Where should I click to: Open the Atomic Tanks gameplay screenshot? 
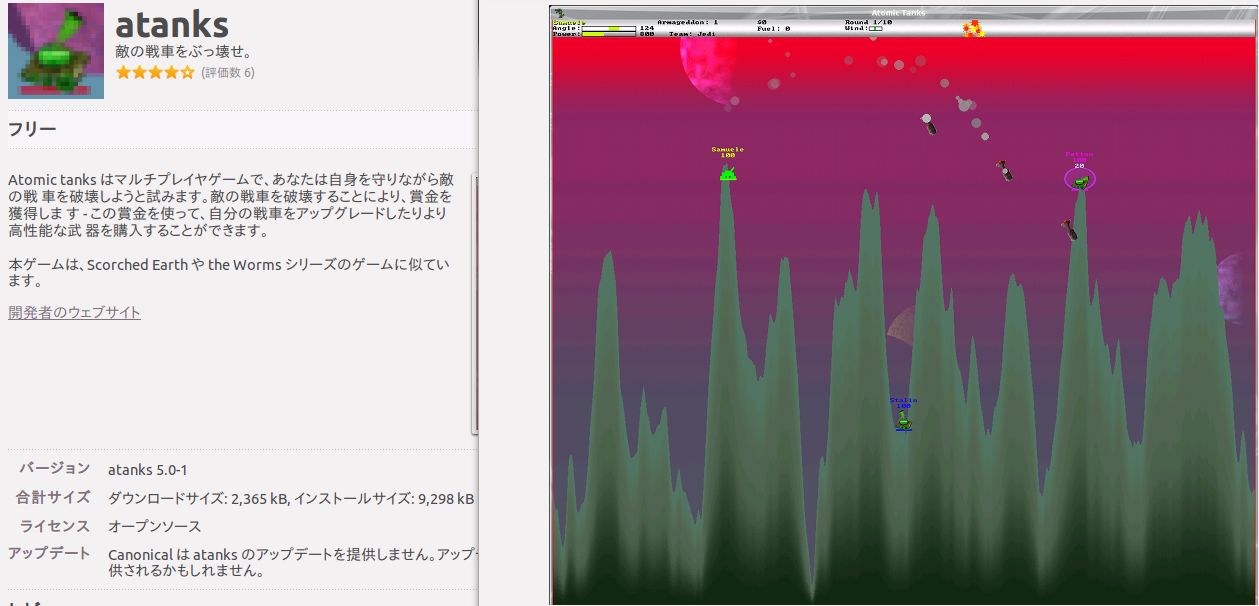coord(904,304)
